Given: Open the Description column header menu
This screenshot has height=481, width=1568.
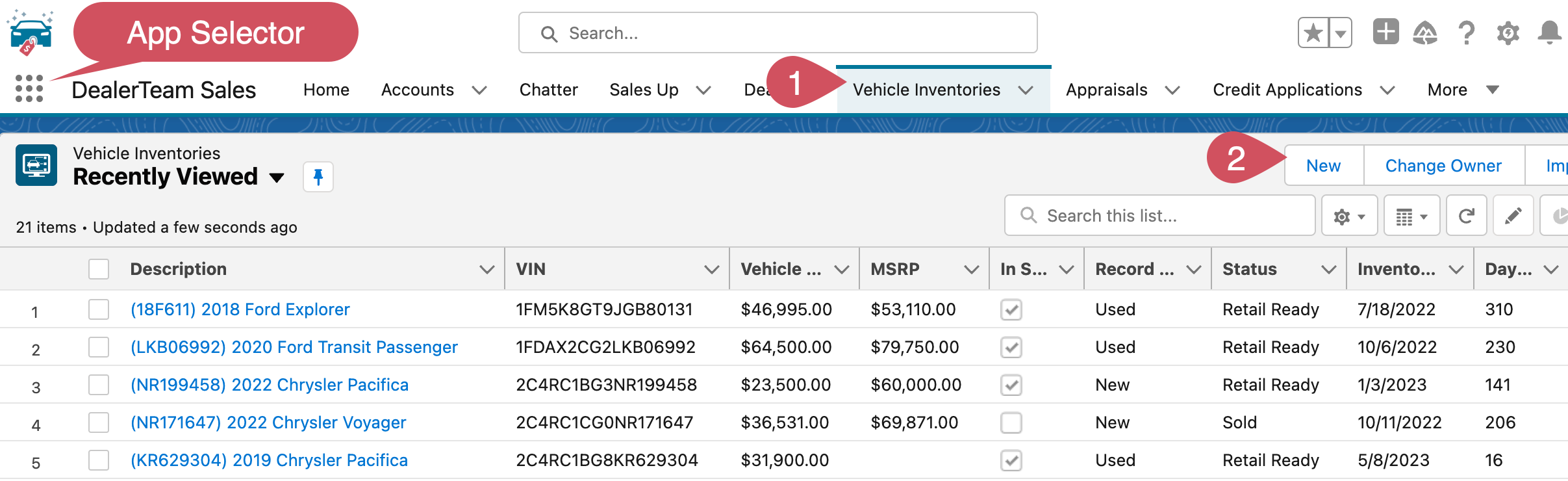Looking at the screenshot, I should 487,269.
